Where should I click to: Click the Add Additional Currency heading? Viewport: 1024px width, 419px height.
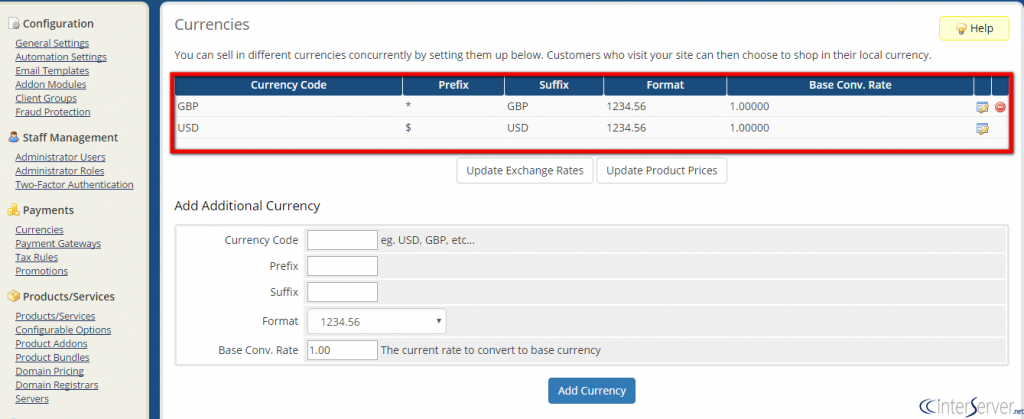247,206
